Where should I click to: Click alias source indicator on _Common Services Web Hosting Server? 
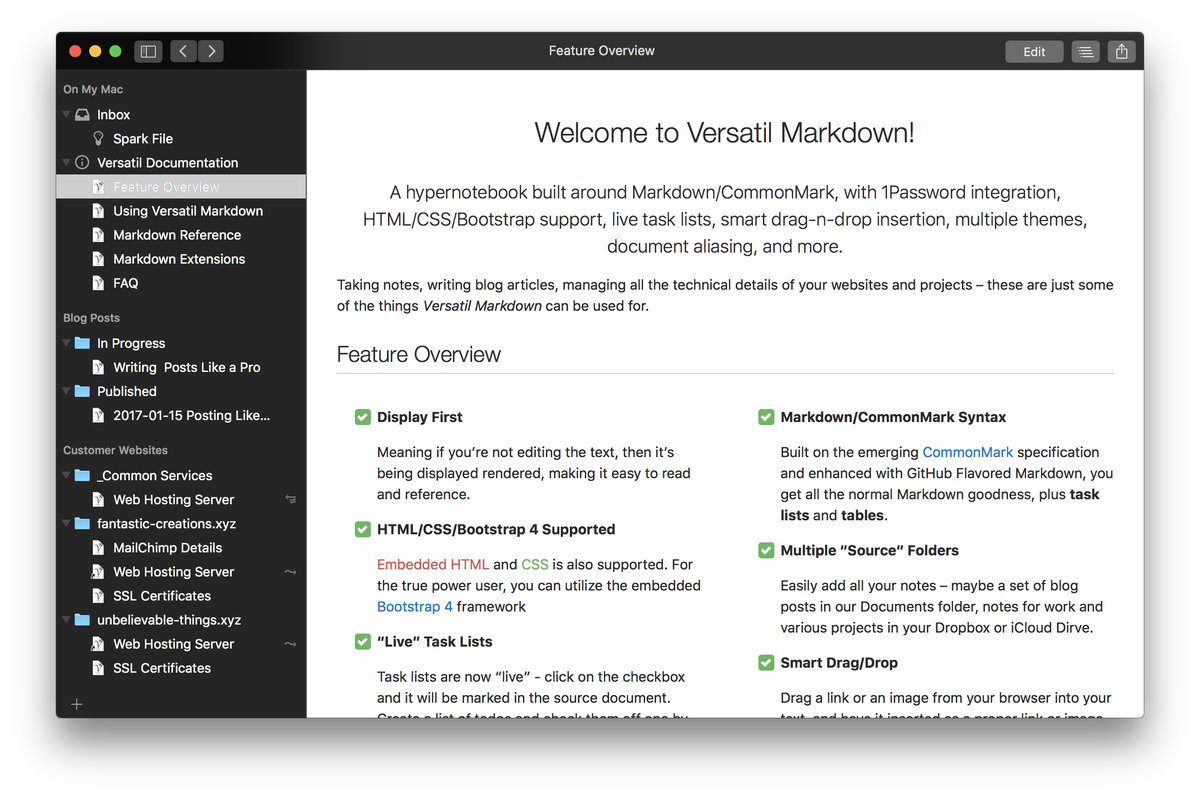291,499
